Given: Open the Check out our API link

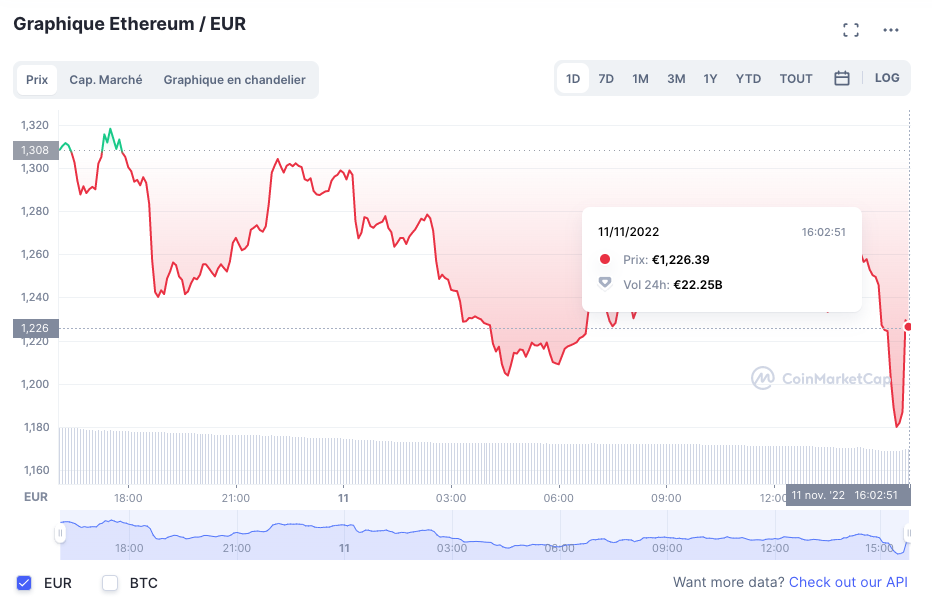Looking at the screenshot, I should point(848,582).
